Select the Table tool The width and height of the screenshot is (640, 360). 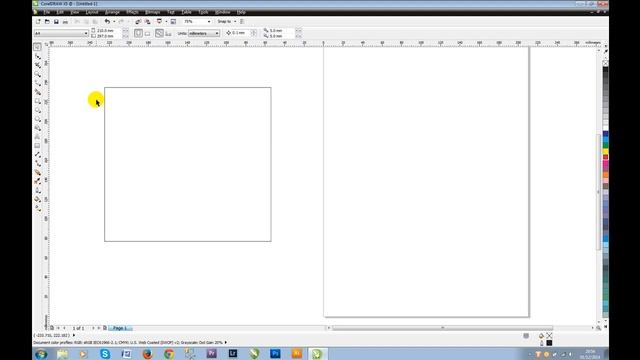point(38,146)
